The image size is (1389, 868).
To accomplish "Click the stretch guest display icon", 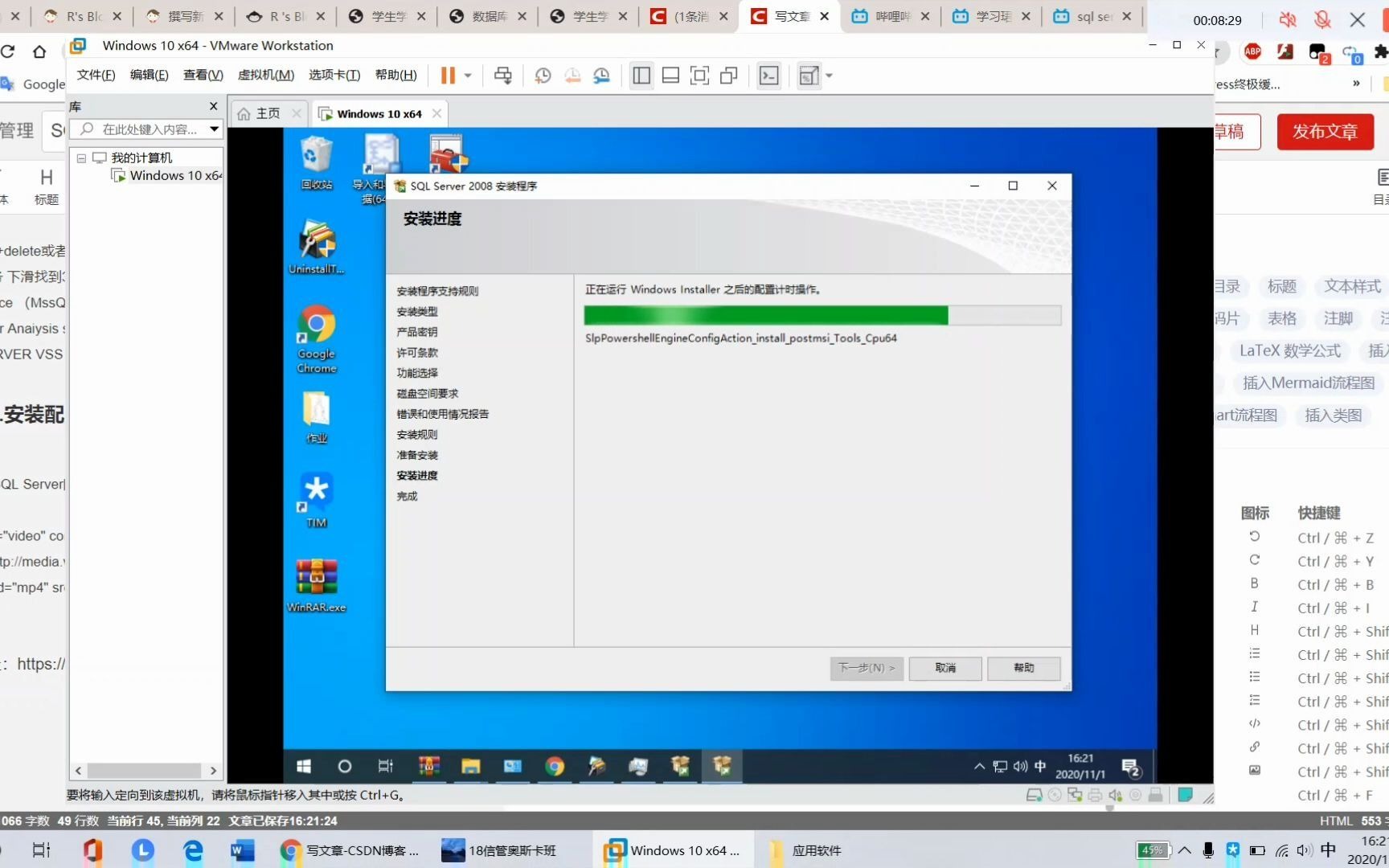I will tap(809, 76).
